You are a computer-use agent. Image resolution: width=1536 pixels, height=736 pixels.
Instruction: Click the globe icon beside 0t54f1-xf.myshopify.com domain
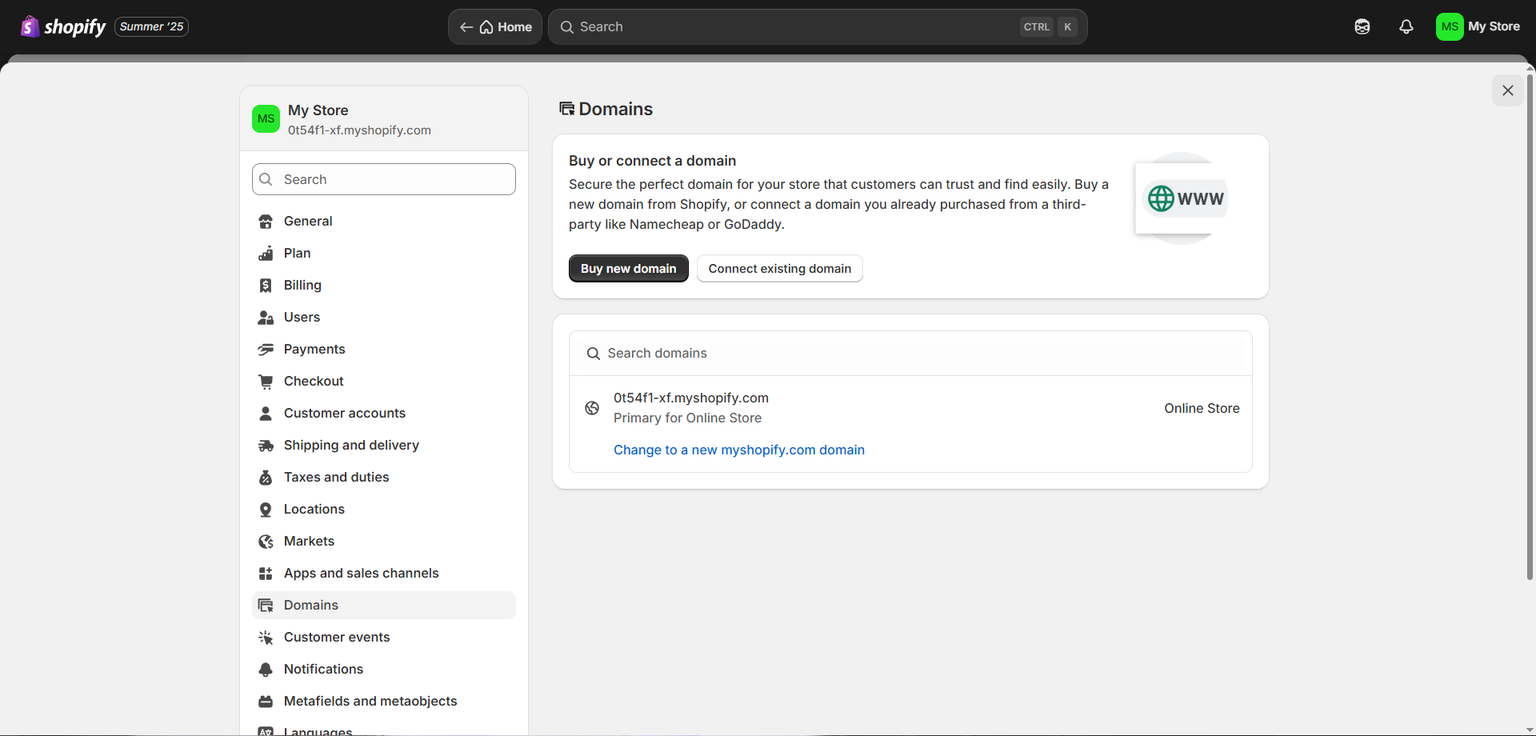tap(592, 408)
